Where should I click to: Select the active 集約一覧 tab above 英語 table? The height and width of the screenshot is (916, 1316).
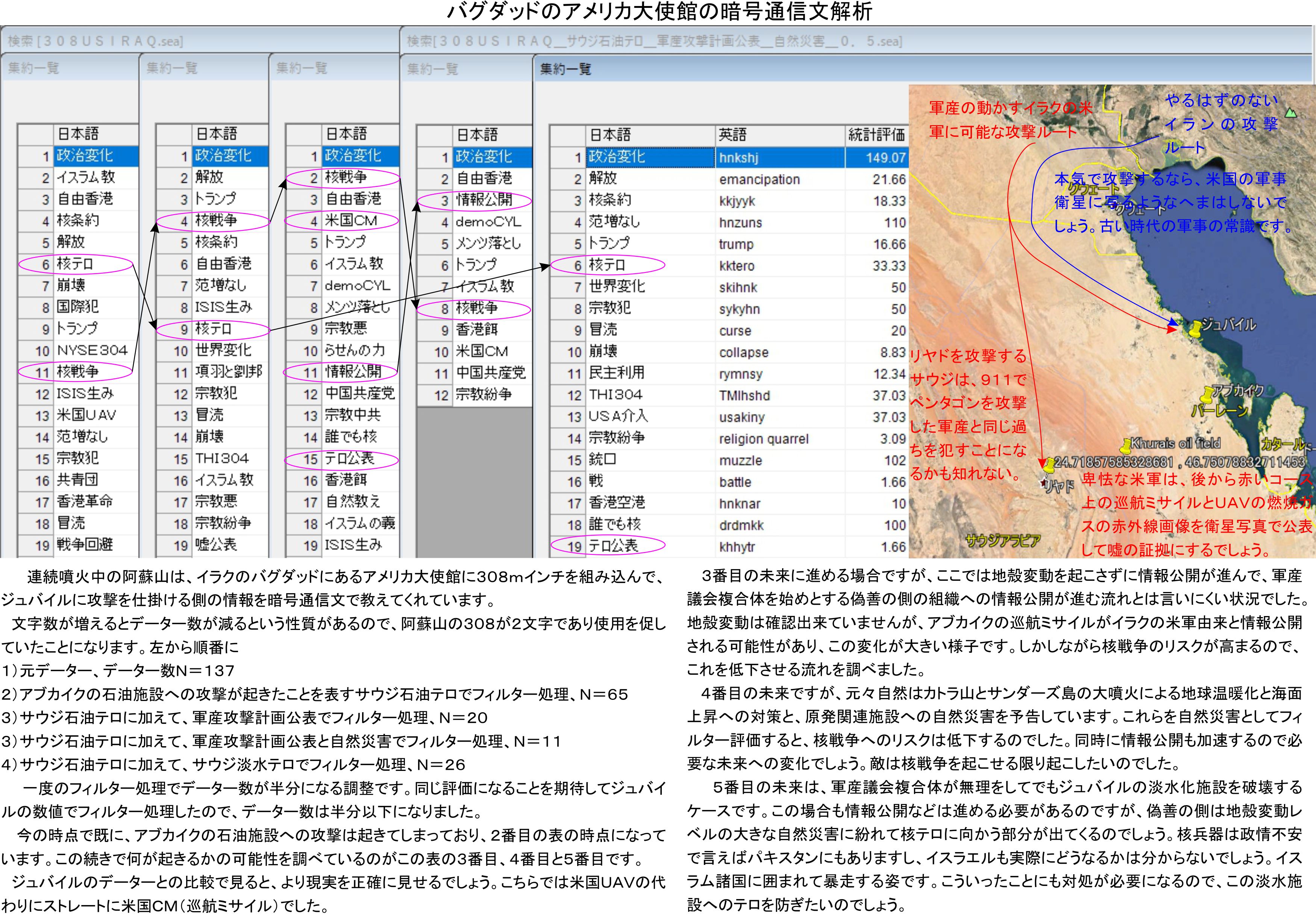coord(565,69)
